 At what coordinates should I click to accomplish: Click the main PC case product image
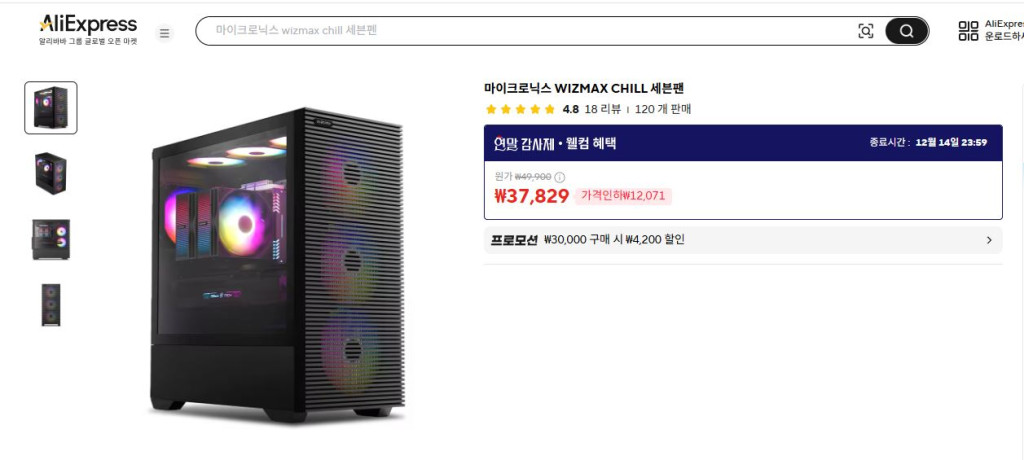(x=278, y=265)
